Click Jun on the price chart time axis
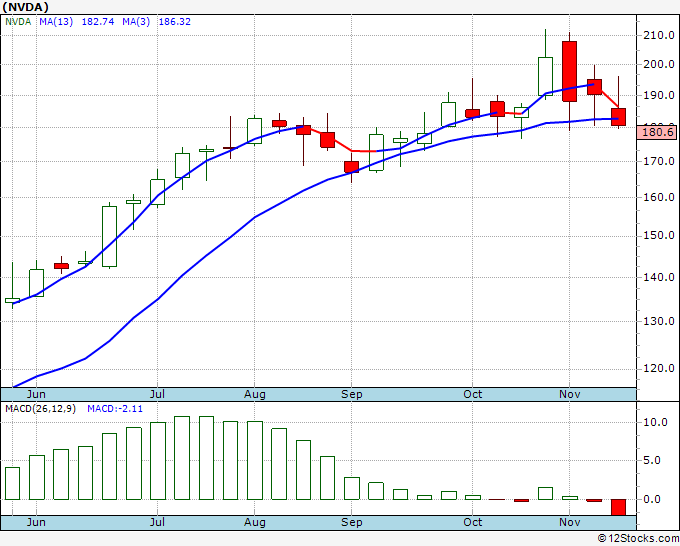This screenshot has width=680, height=546. coord(36,394)
